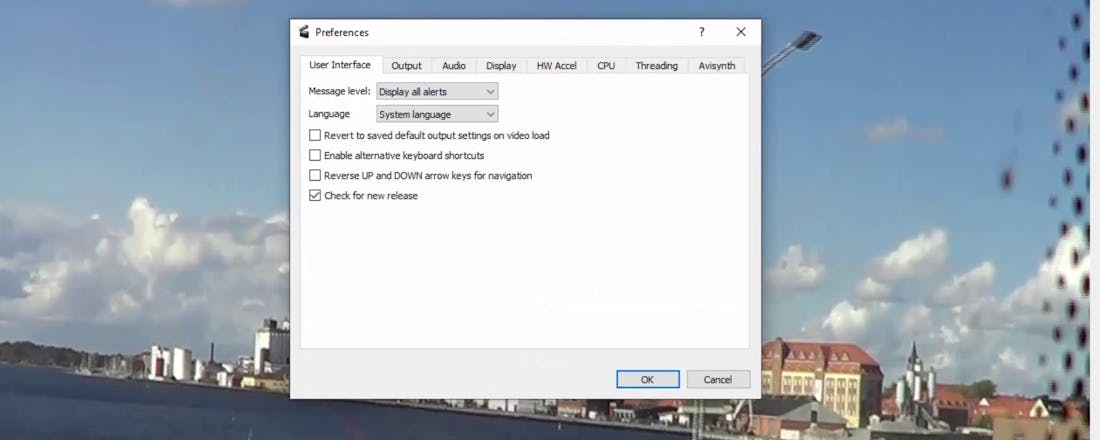Viewport: 1100px width, 440px height.
Task: Click the question mark help button
Action: point(701,32)
